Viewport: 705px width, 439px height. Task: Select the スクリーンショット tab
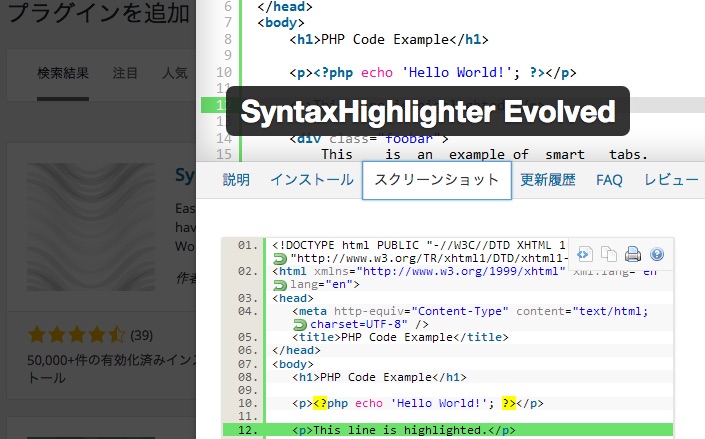pyautogui.click(x=437, y=180)
